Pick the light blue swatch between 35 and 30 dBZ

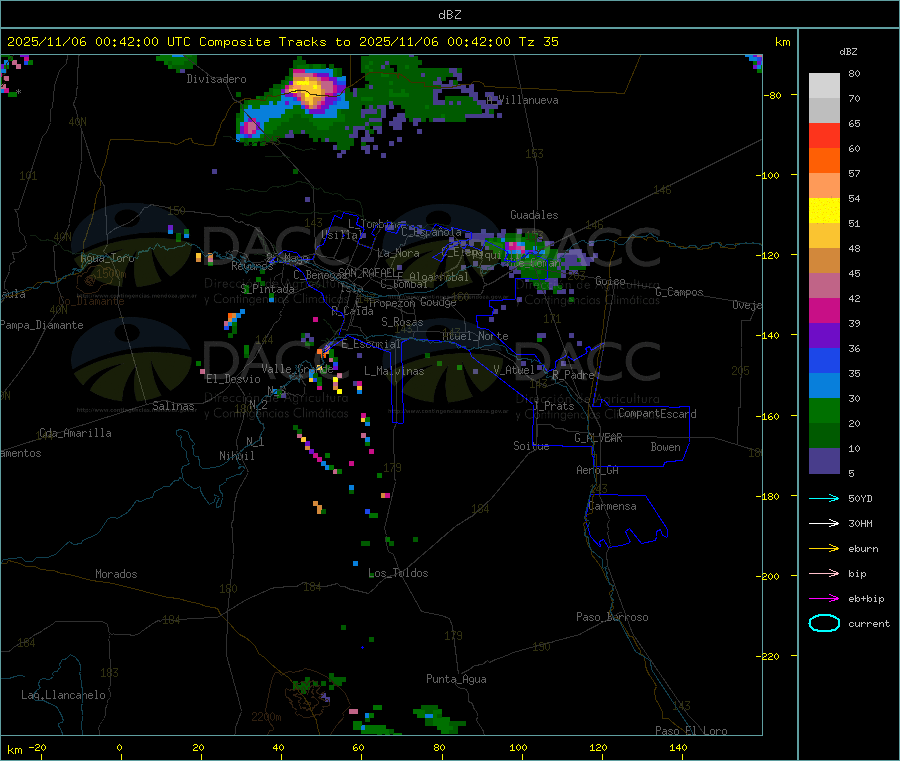click(824, 386)
